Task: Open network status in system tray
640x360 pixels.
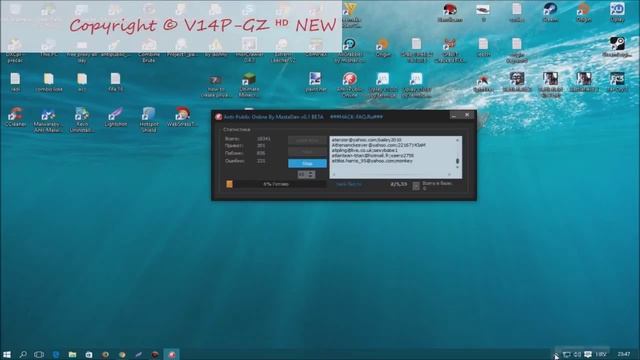Action: pos(567,354)
